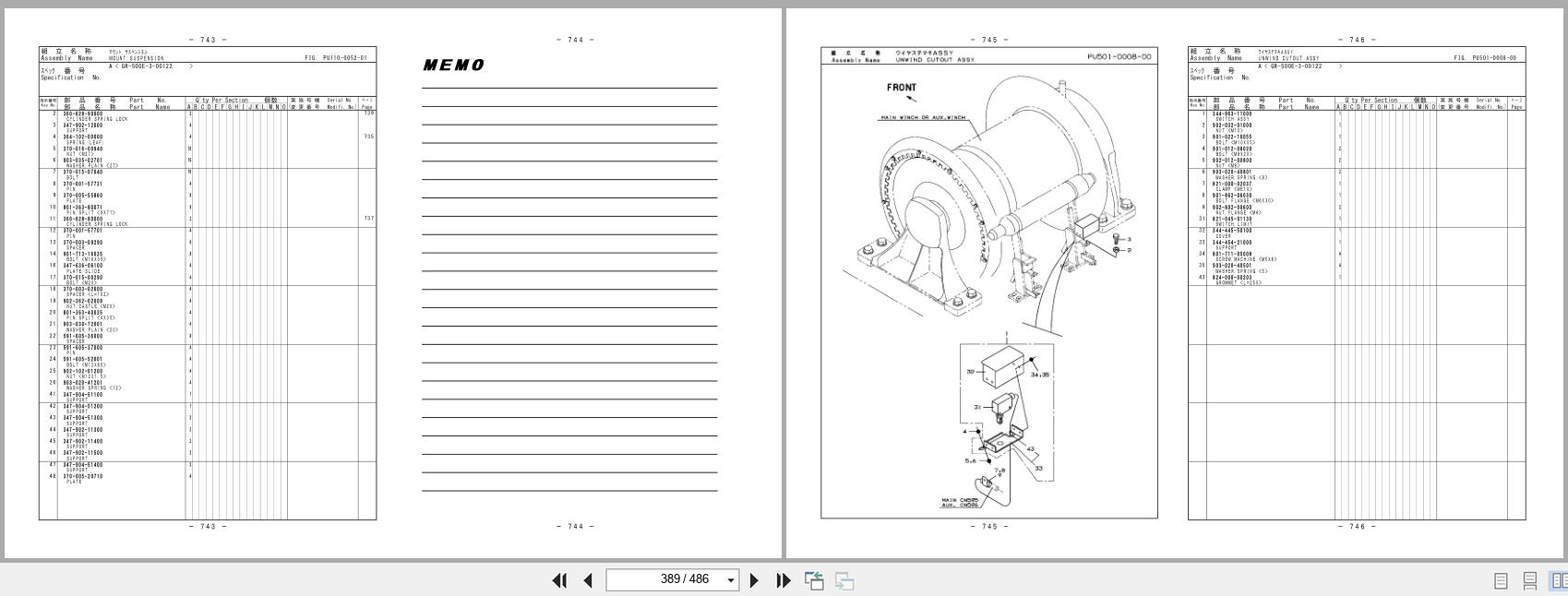
Task: Click part 360-028-90000 CYLINDER SPRING LOCK
Action: point(83,113)
